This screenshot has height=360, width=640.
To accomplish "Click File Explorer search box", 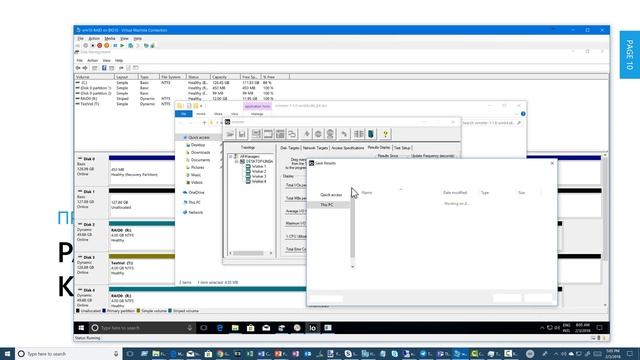I will (x=491, y=122).
